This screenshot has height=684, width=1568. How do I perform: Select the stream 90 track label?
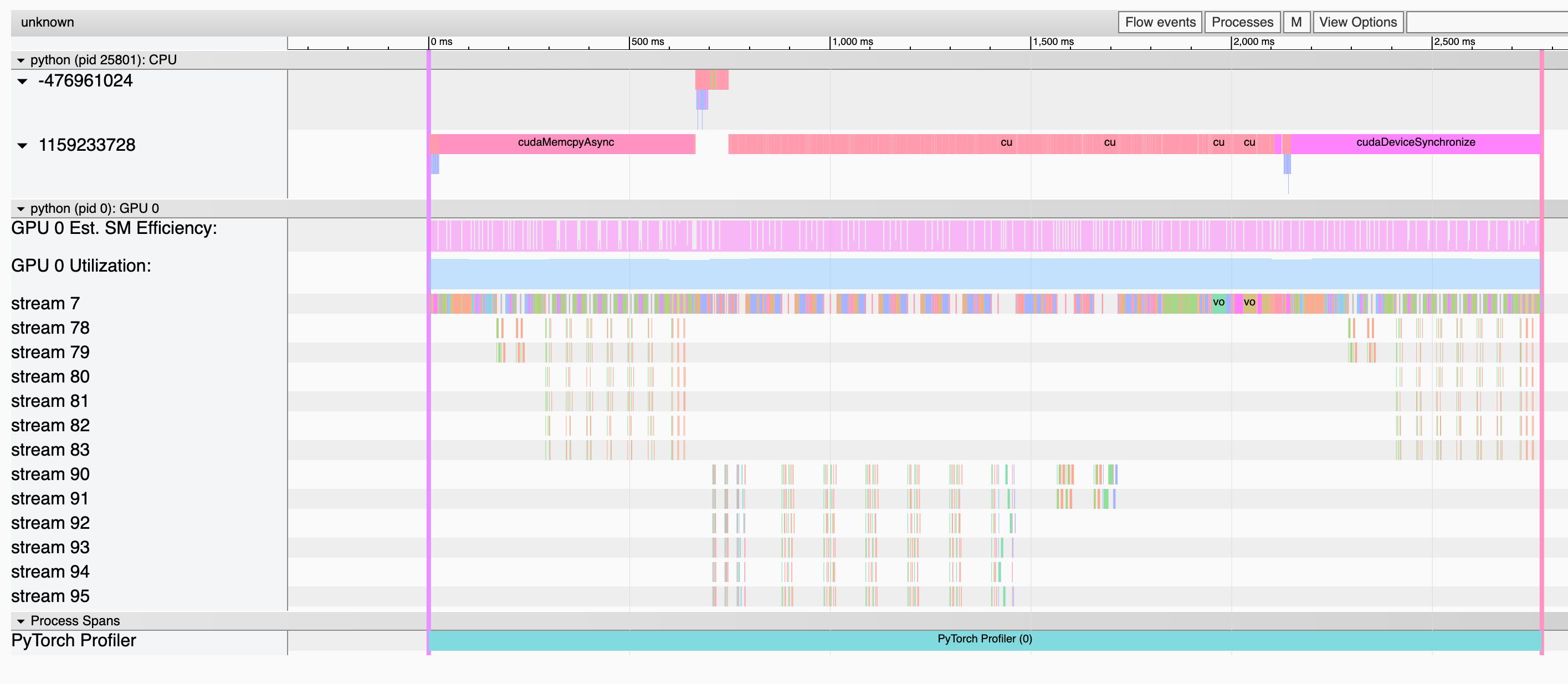click(x=50, y=474)
